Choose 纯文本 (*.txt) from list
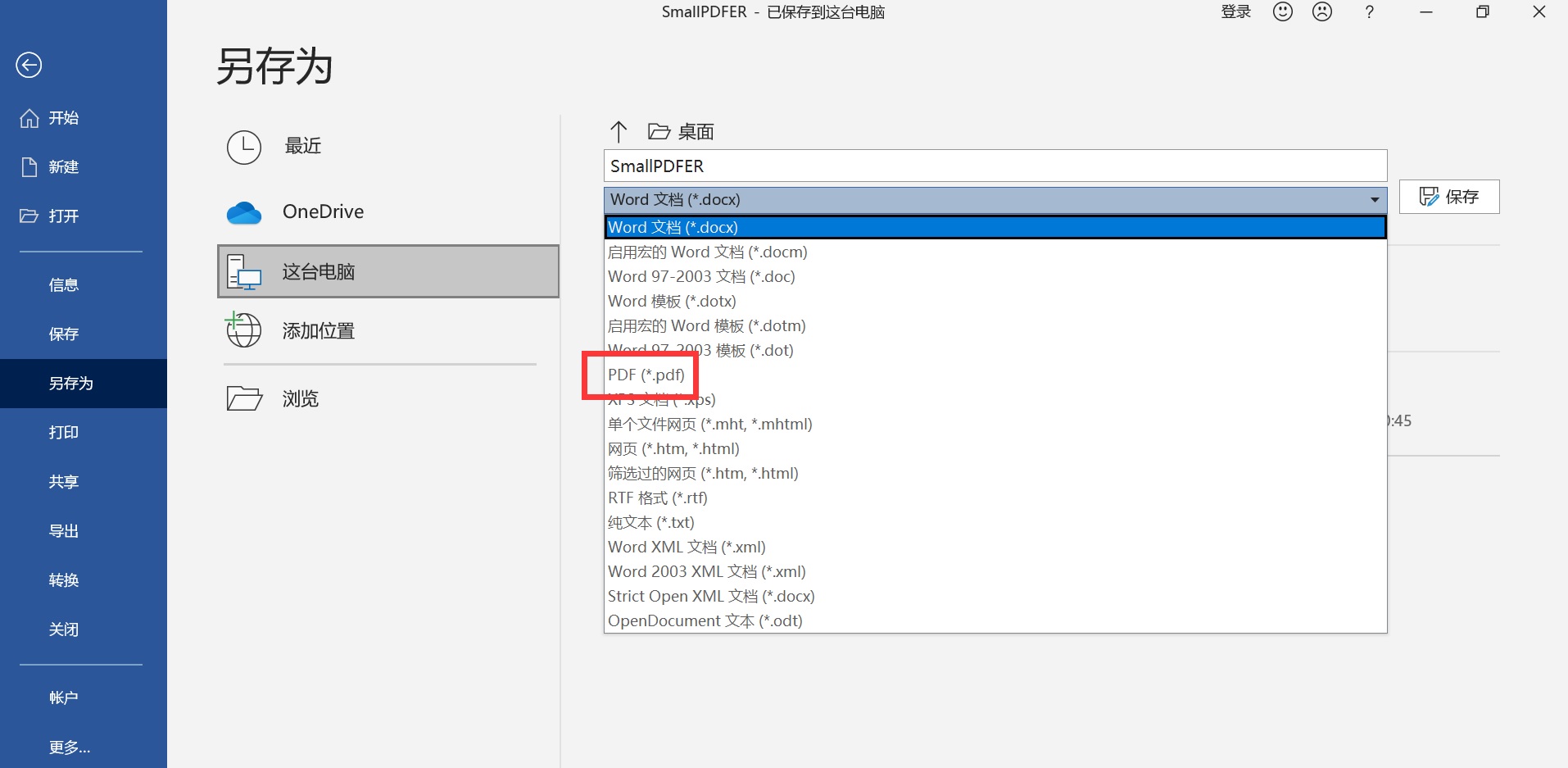The height and width of the screenshot is (768, 1568). pyautogui.click(x=650, y=523)
